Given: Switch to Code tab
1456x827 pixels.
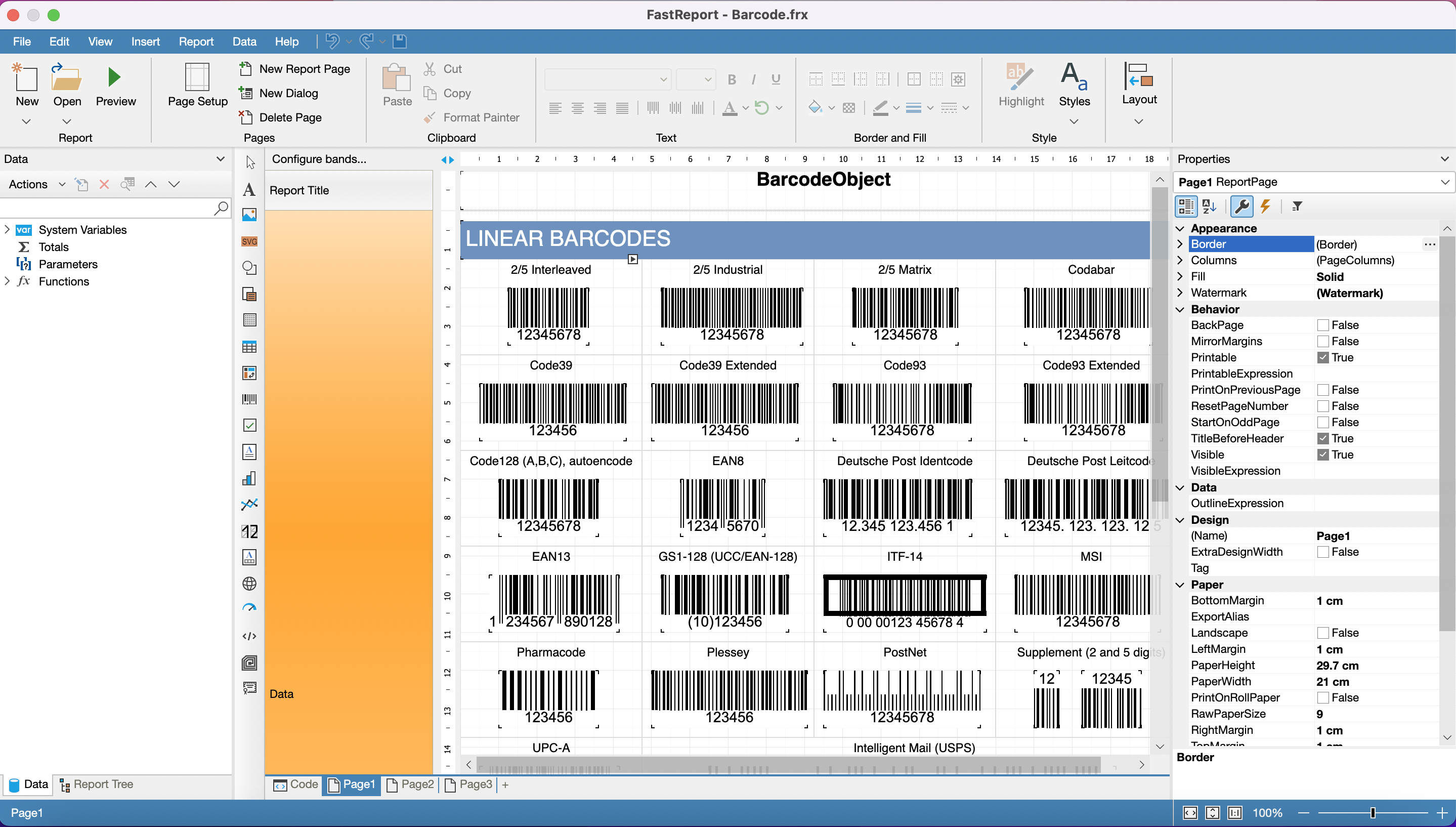Looking at the screenshot, I should [x=295, y=784].
